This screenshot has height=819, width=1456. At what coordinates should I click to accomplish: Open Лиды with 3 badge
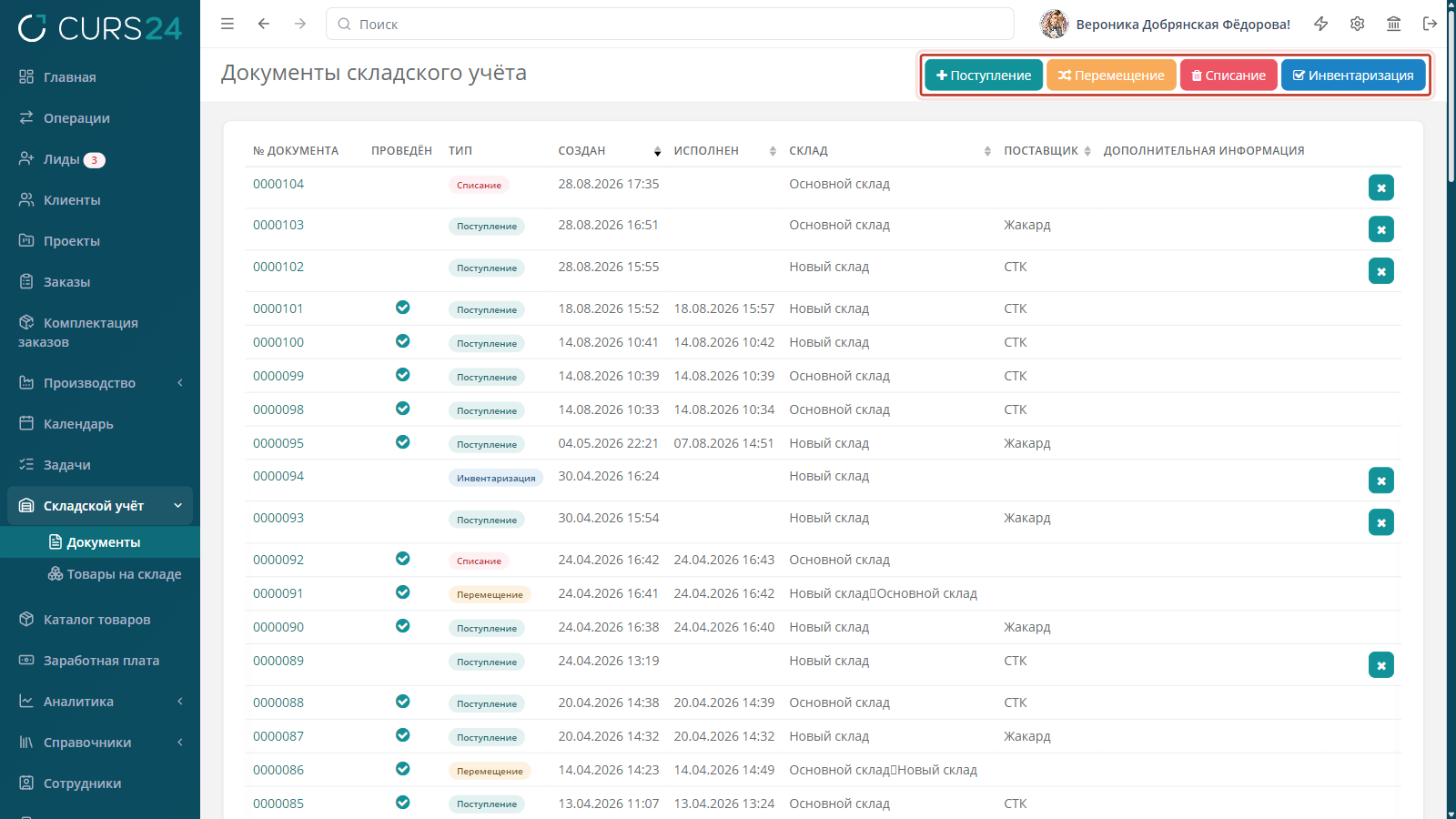coord(100,159)
